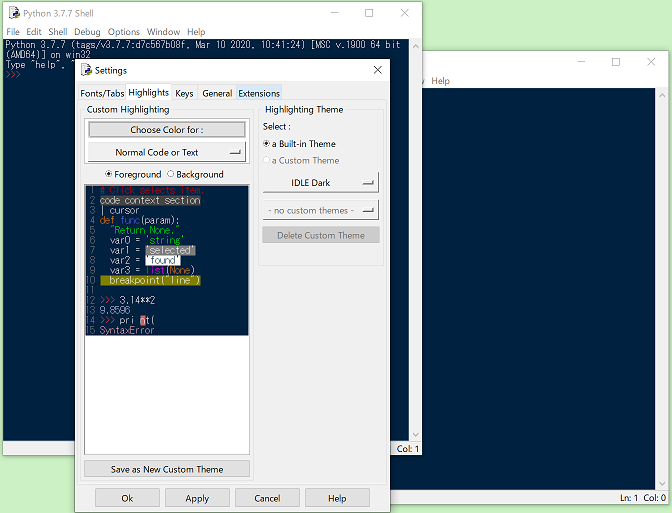
Task: Open the Options menu
Action: pyautogui.click(x=123, y=32)
